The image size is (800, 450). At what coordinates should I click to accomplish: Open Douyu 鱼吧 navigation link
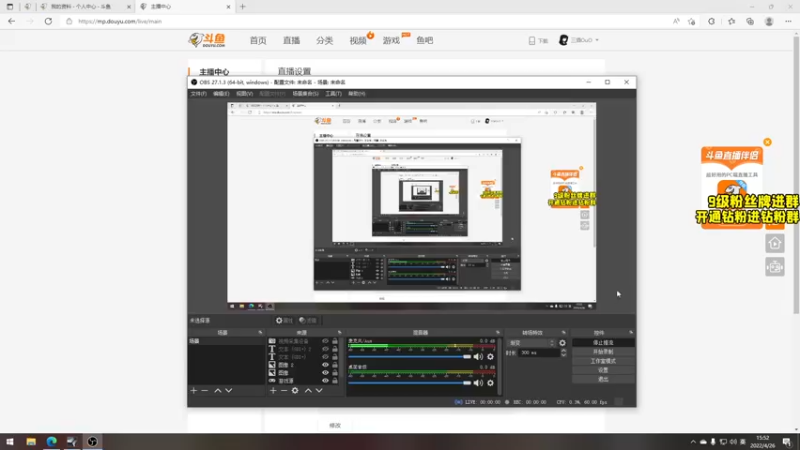click(x=424, y=40)
